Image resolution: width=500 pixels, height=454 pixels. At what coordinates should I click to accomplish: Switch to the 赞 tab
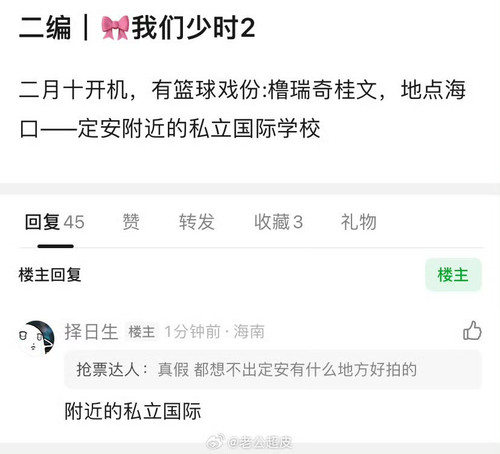point(131,222)
